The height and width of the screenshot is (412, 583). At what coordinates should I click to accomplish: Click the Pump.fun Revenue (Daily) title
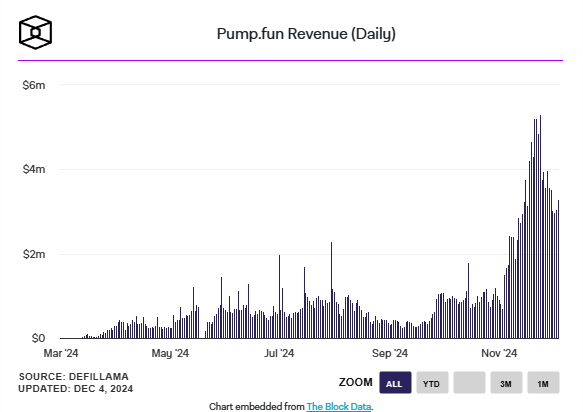pyautogui.click(x=306, y=34)
